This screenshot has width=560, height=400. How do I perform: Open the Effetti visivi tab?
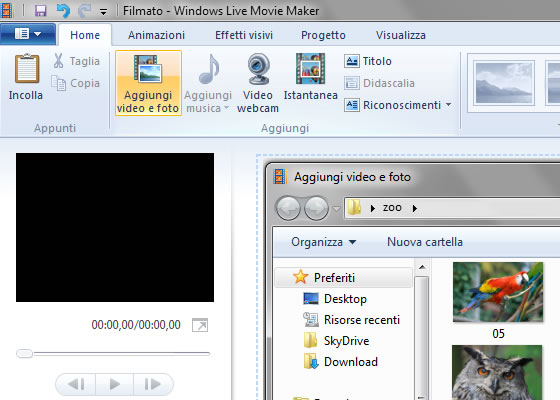click(x=244, y=35)
